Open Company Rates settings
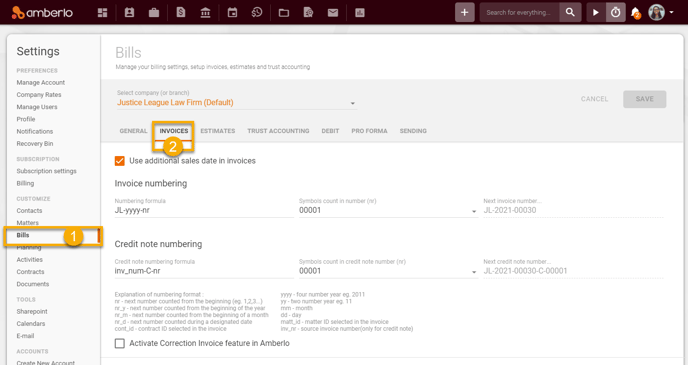 pos(39,95)
